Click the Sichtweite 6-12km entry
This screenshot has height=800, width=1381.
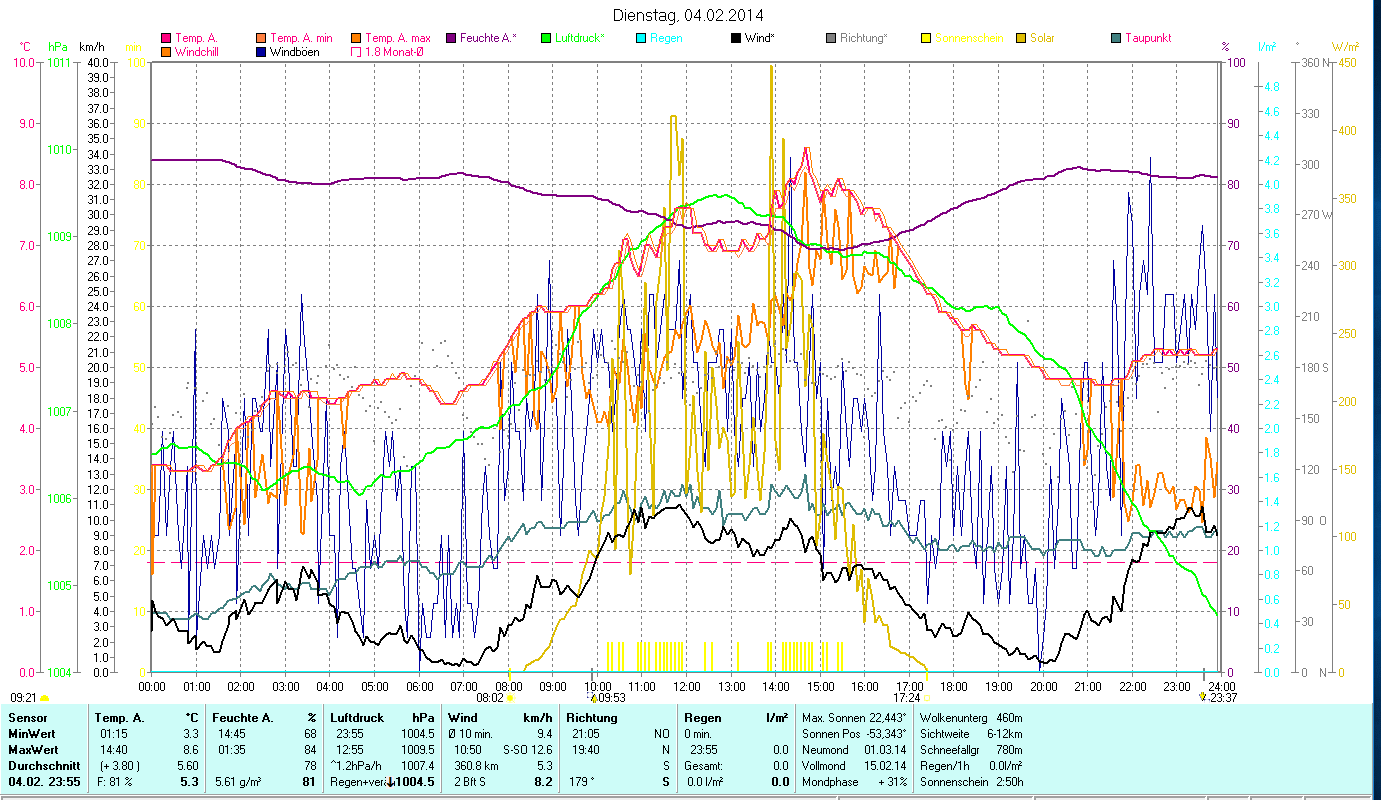tap(970, 734)
